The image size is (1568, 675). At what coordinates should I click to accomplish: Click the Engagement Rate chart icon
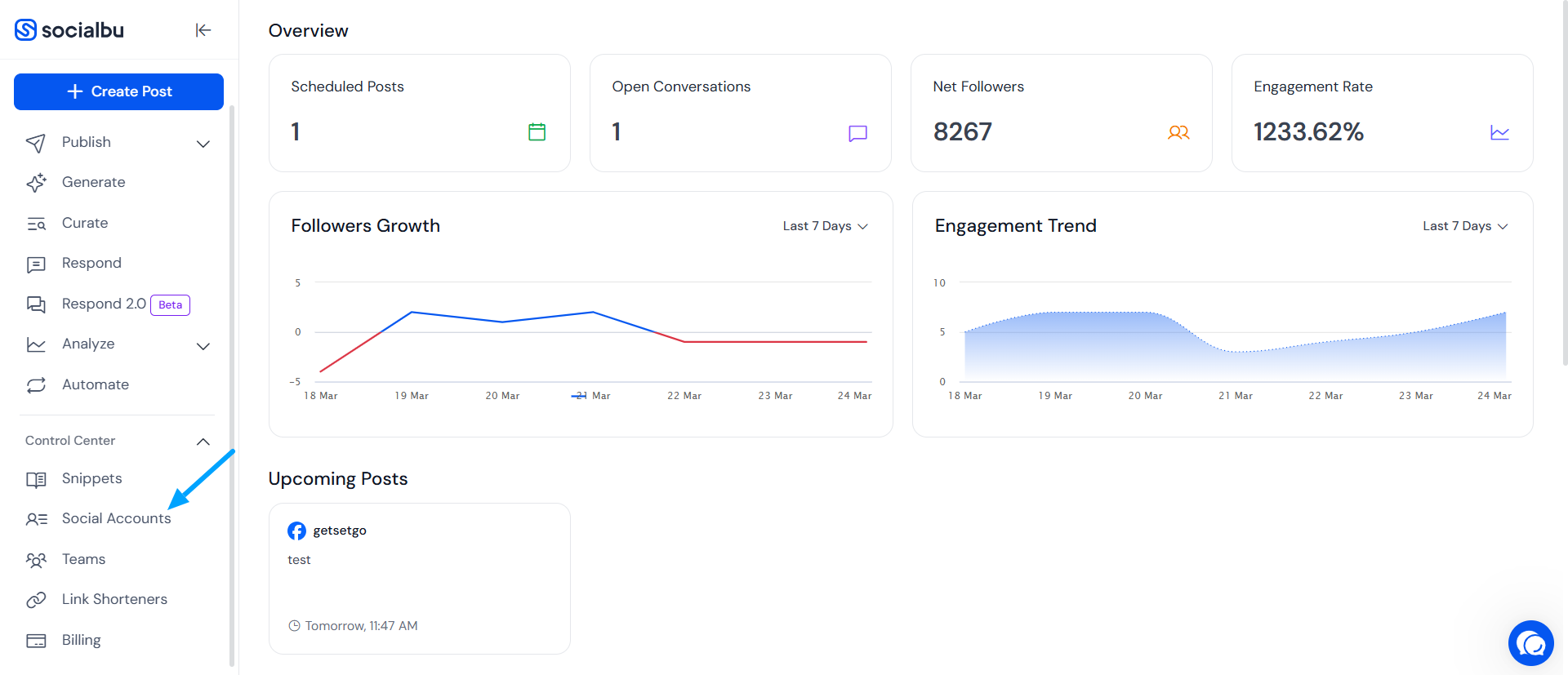click(1499, 132)
